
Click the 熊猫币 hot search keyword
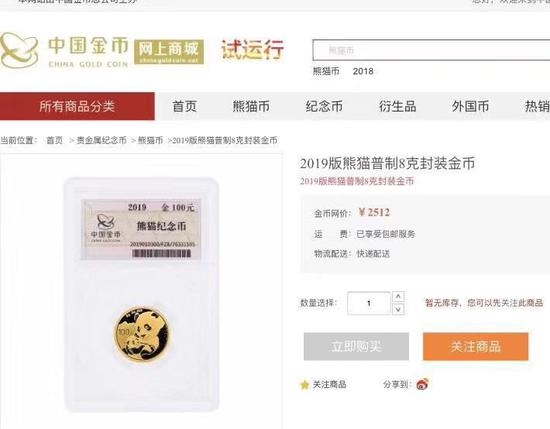326,71
